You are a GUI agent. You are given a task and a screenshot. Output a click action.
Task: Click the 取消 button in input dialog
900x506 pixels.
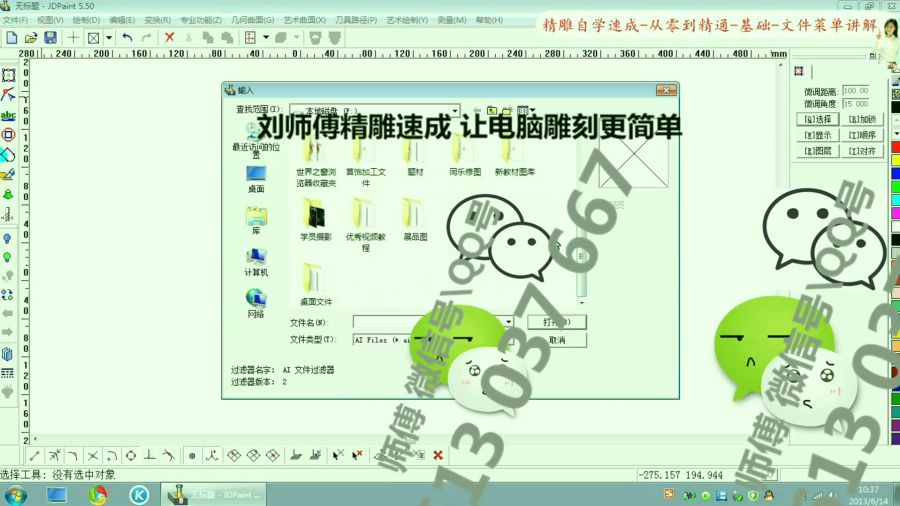(x=557, y=340)
